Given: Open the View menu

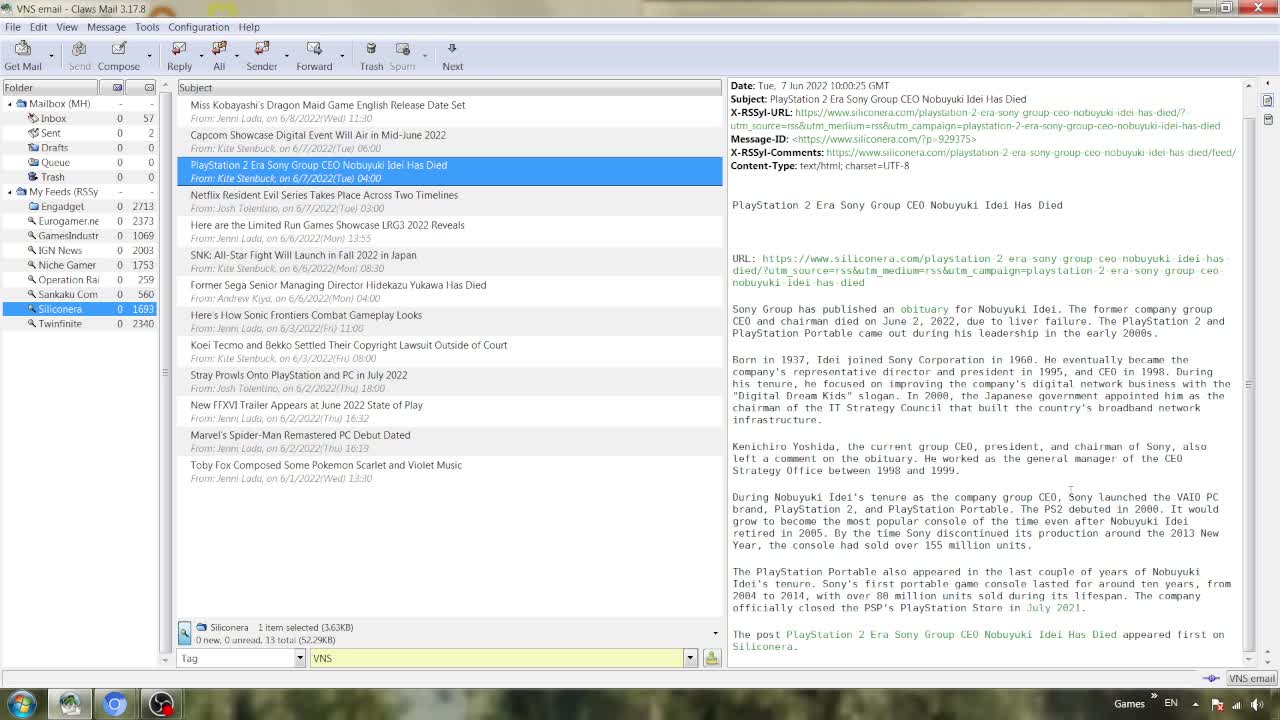Looking at the screenshot, I should pos(67,27).
